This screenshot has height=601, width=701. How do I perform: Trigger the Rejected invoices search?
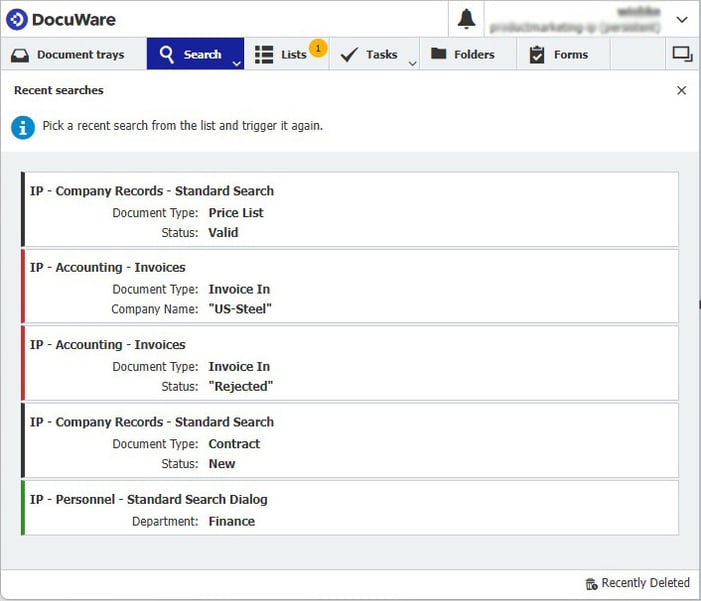350,364
